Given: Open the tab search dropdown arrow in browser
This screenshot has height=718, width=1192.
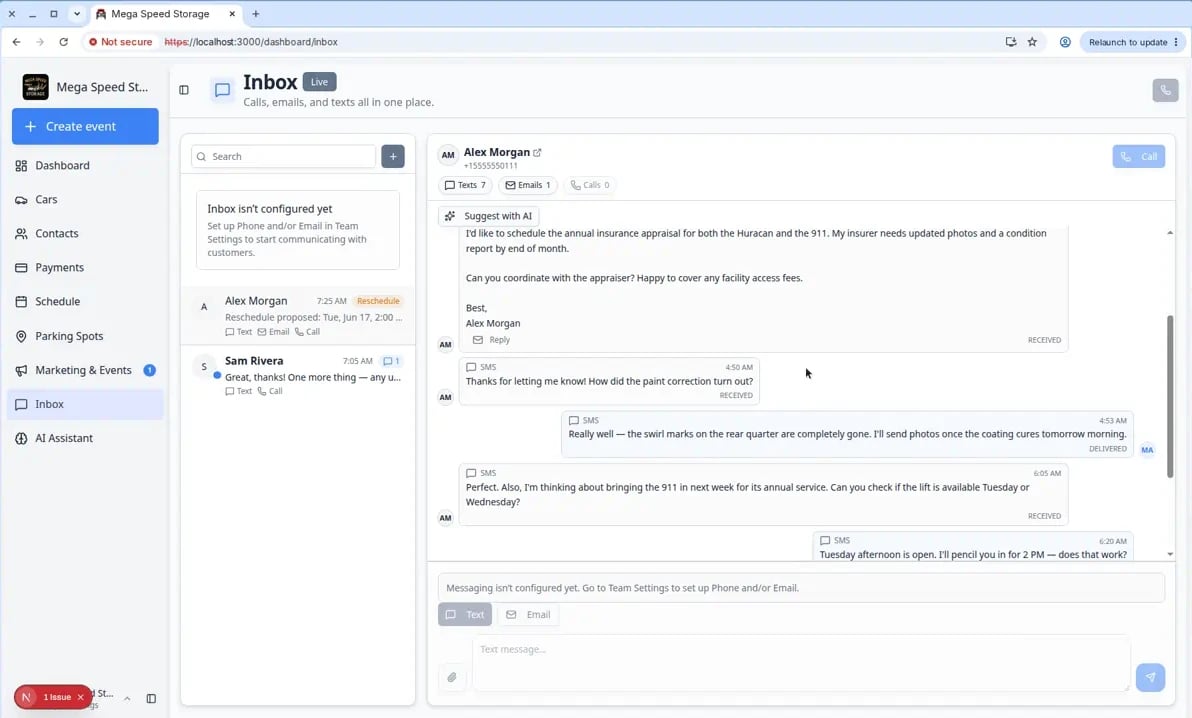Looking at the screenshot, I should (77, 14).
